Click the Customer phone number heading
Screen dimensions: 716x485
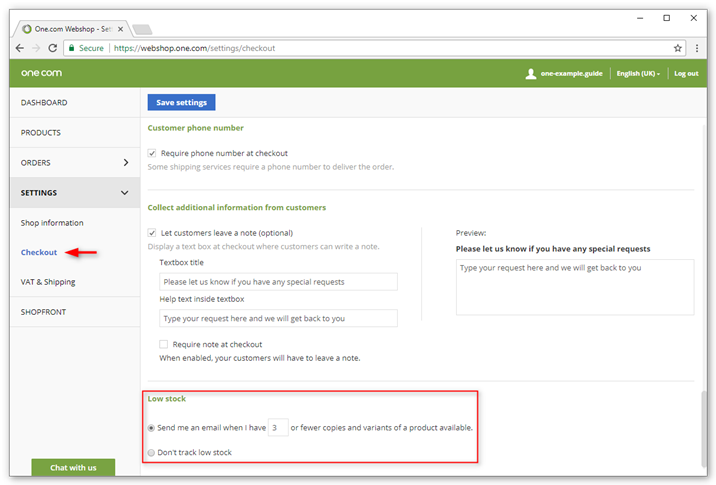(195, 128)
